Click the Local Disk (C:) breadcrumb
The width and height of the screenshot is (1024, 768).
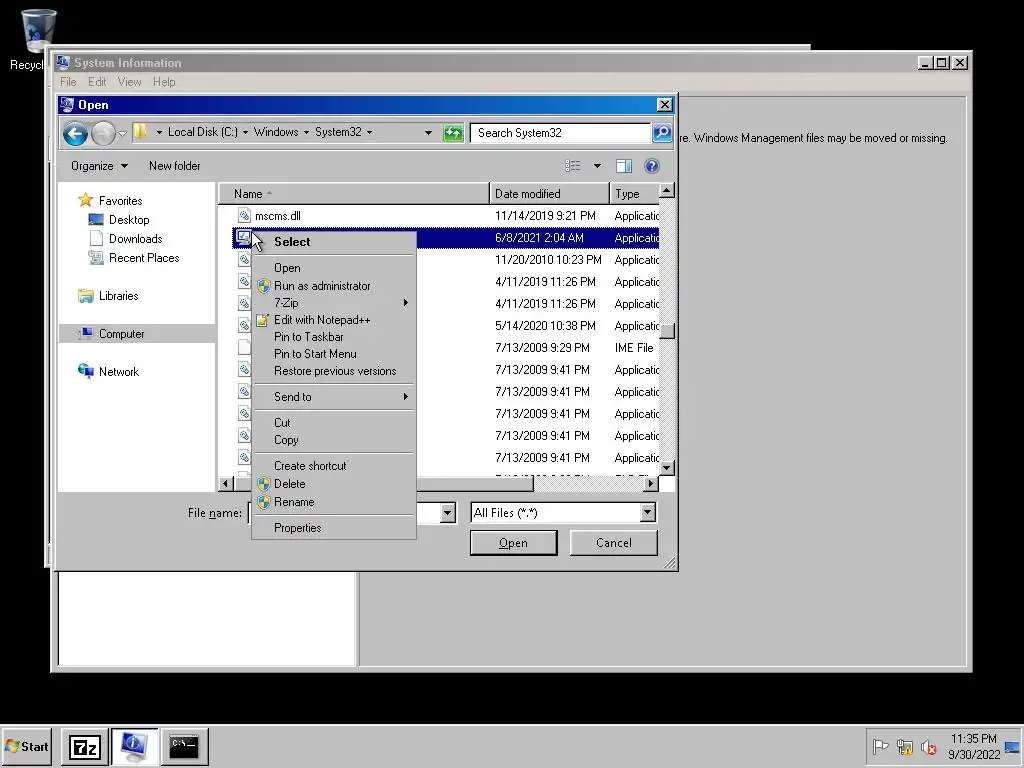(202, 132)
